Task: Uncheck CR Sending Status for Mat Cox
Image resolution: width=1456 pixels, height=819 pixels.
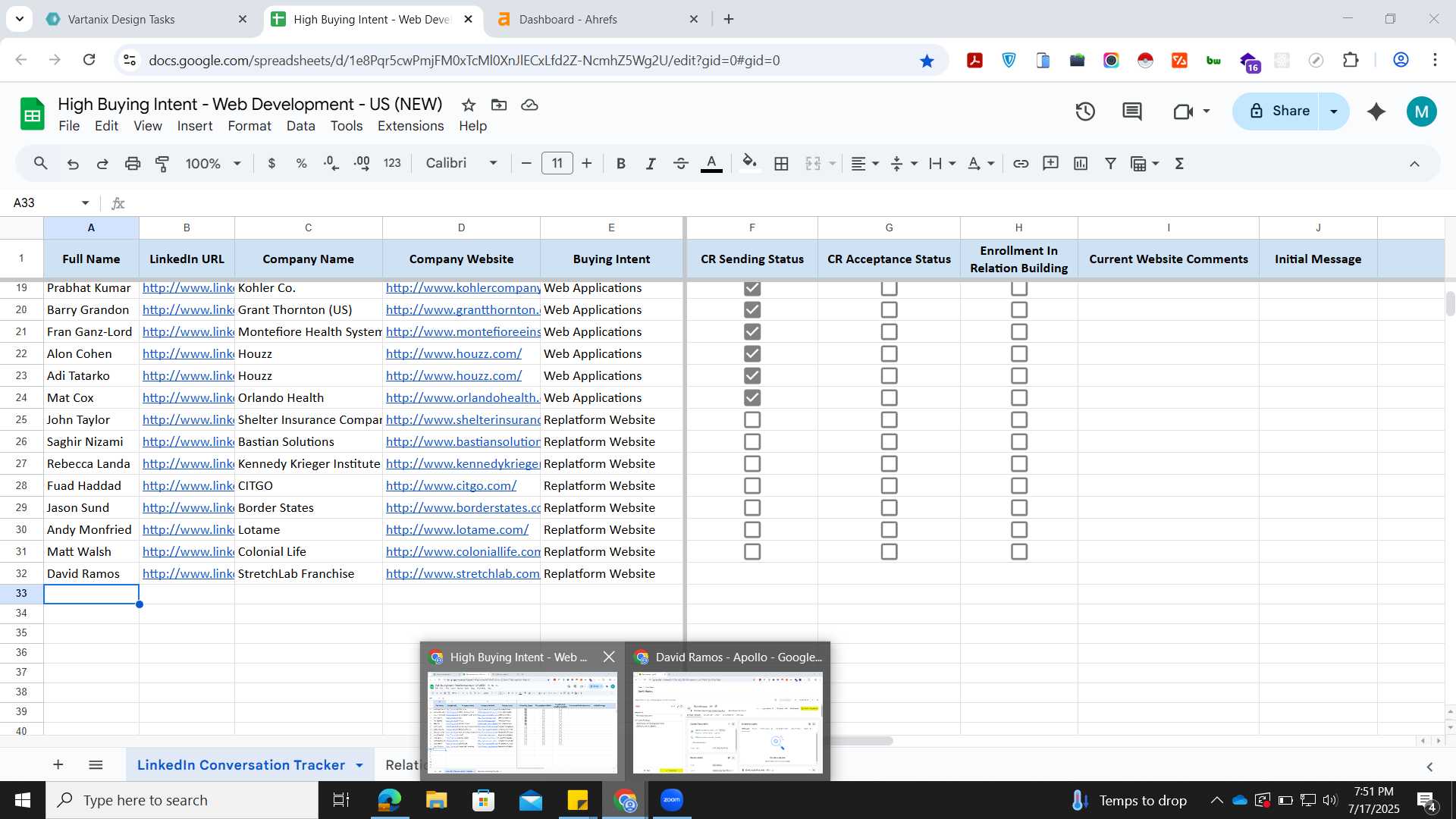Action: pyautogui.click(x=752, y=397)
